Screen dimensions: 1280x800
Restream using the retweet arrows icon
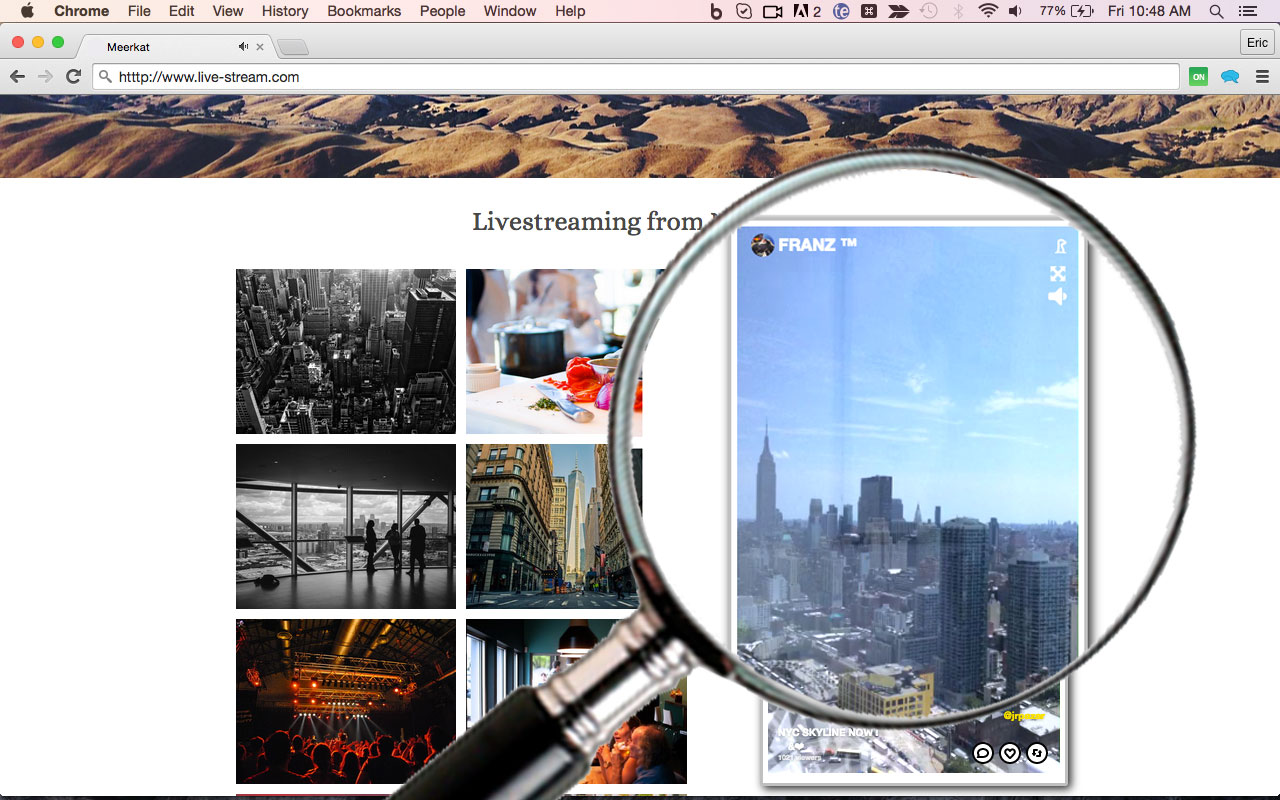(x=1037, y=753)
